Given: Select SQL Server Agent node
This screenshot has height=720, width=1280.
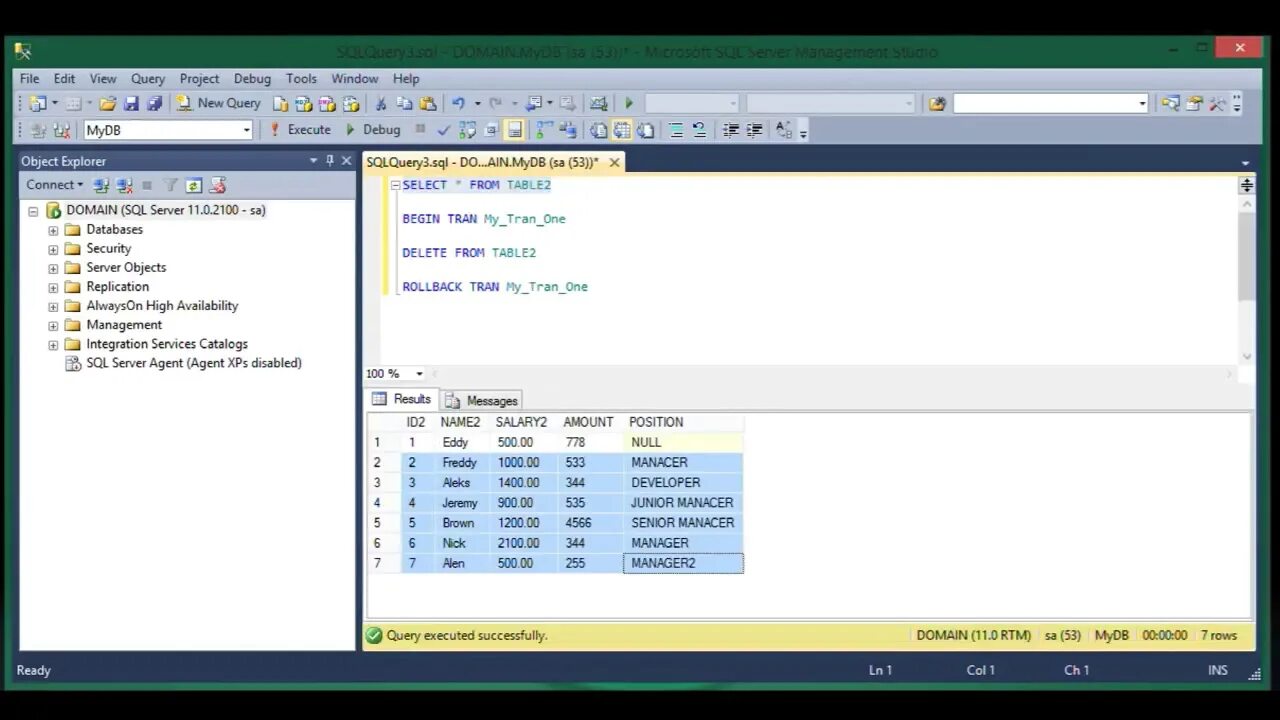Looking at the screenshot, I should (x=193, y=363).
